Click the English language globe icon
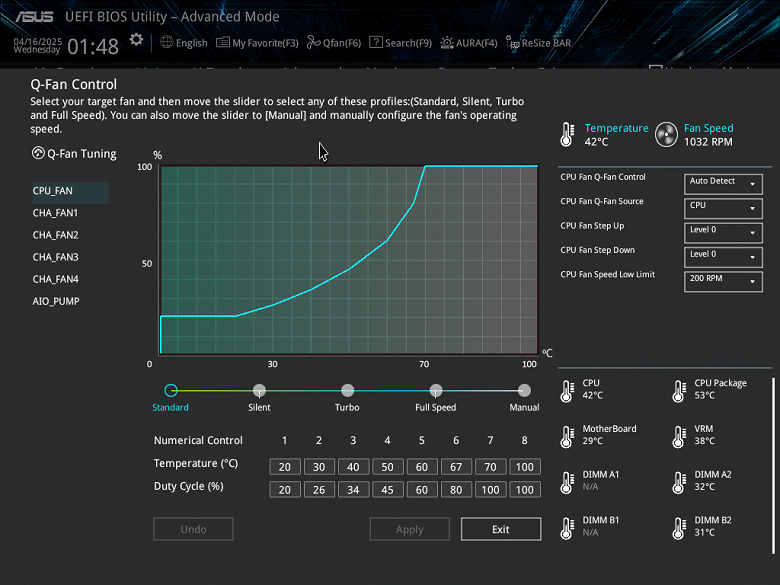The height and width of the screenshot is (585, 780). click(167, 42)
